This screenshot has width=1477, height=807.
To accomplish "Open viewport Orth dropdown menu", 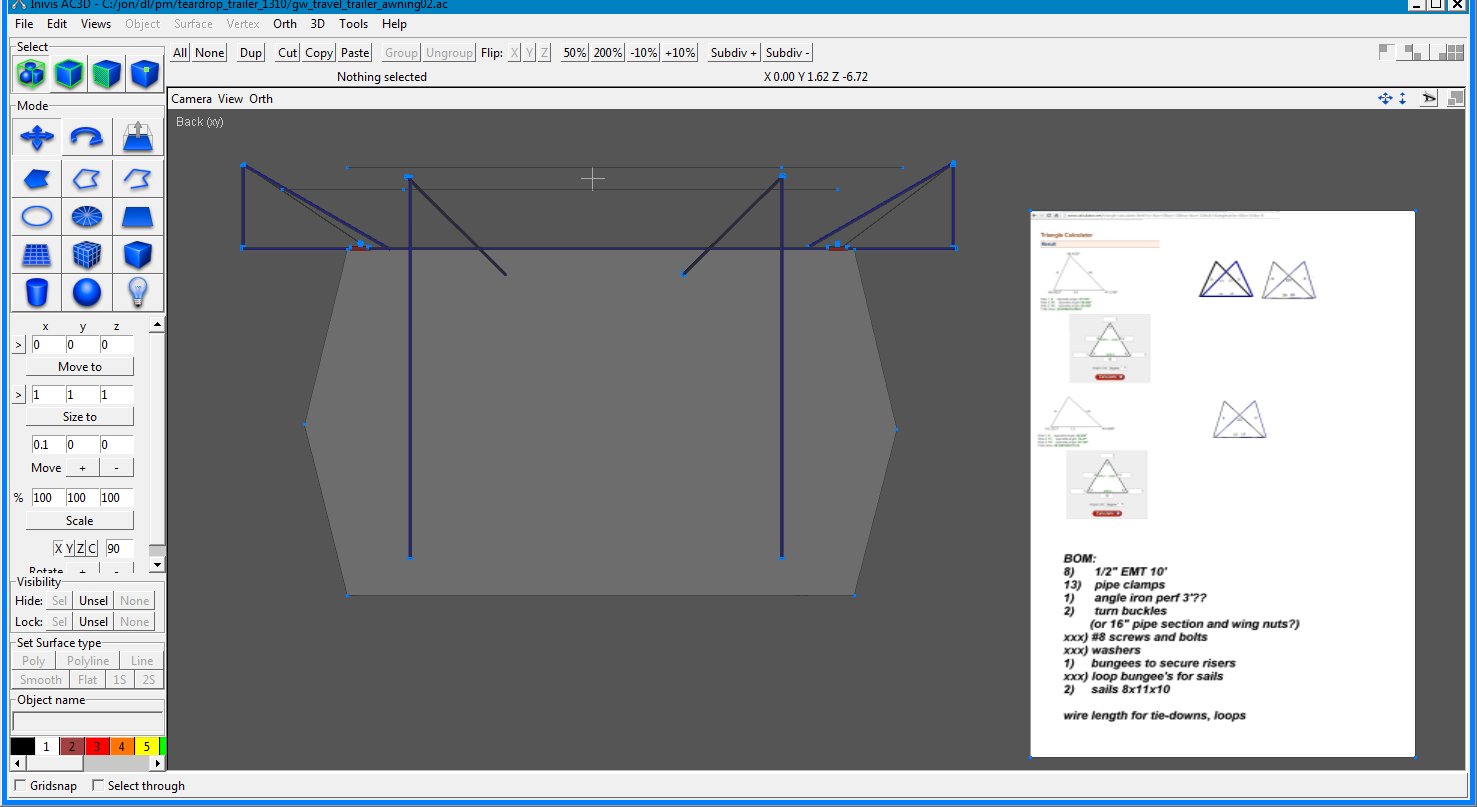I will point(261,98).
